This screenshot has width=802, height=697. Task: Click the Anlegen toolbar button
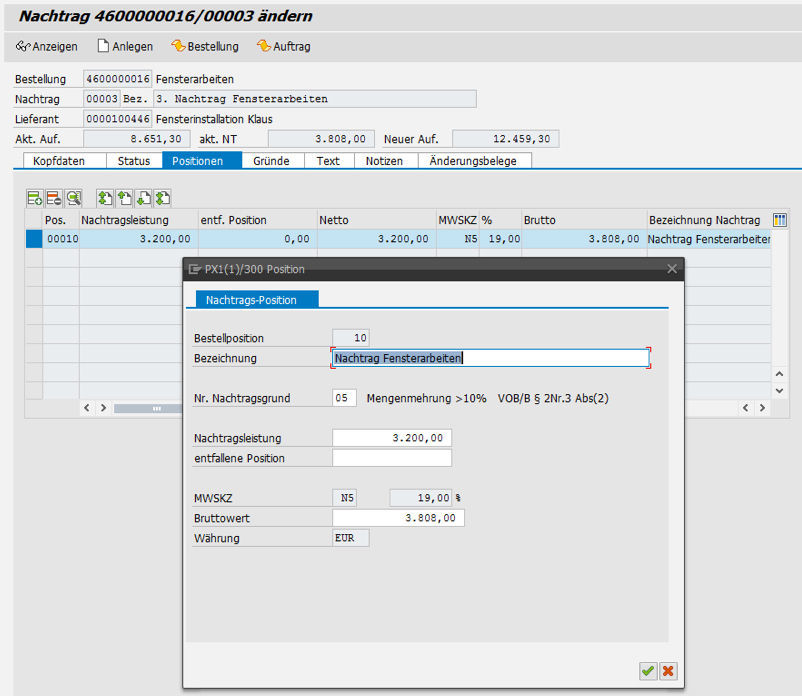tap(125, 46)
